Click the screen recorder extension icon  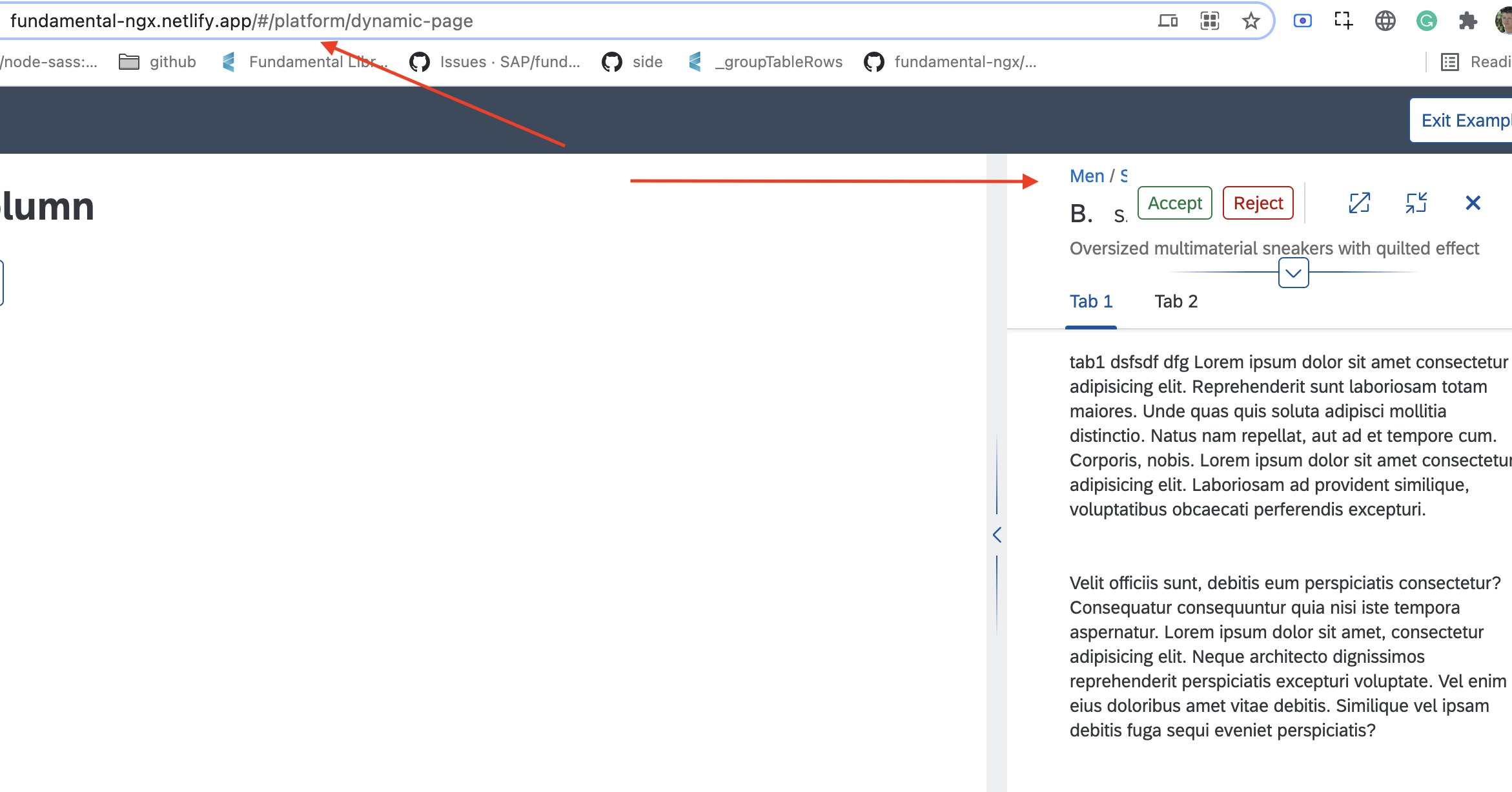click(1303, 21)
